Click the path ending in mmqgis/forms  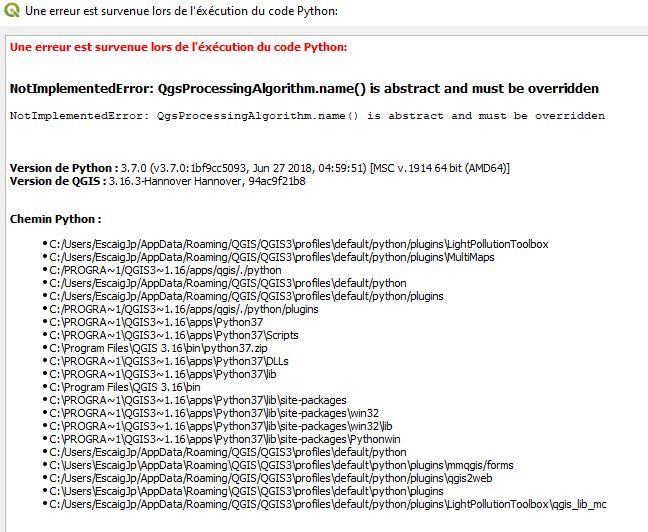pyautogui.click(x=281, y=465)
